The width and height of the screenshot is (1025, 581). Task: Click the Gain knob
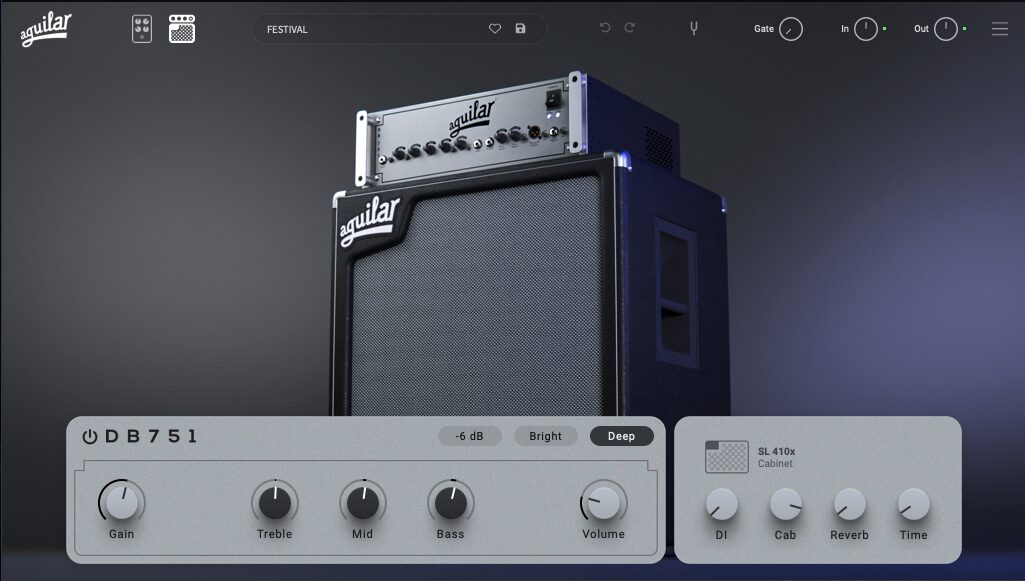click(x=122, y=502)
